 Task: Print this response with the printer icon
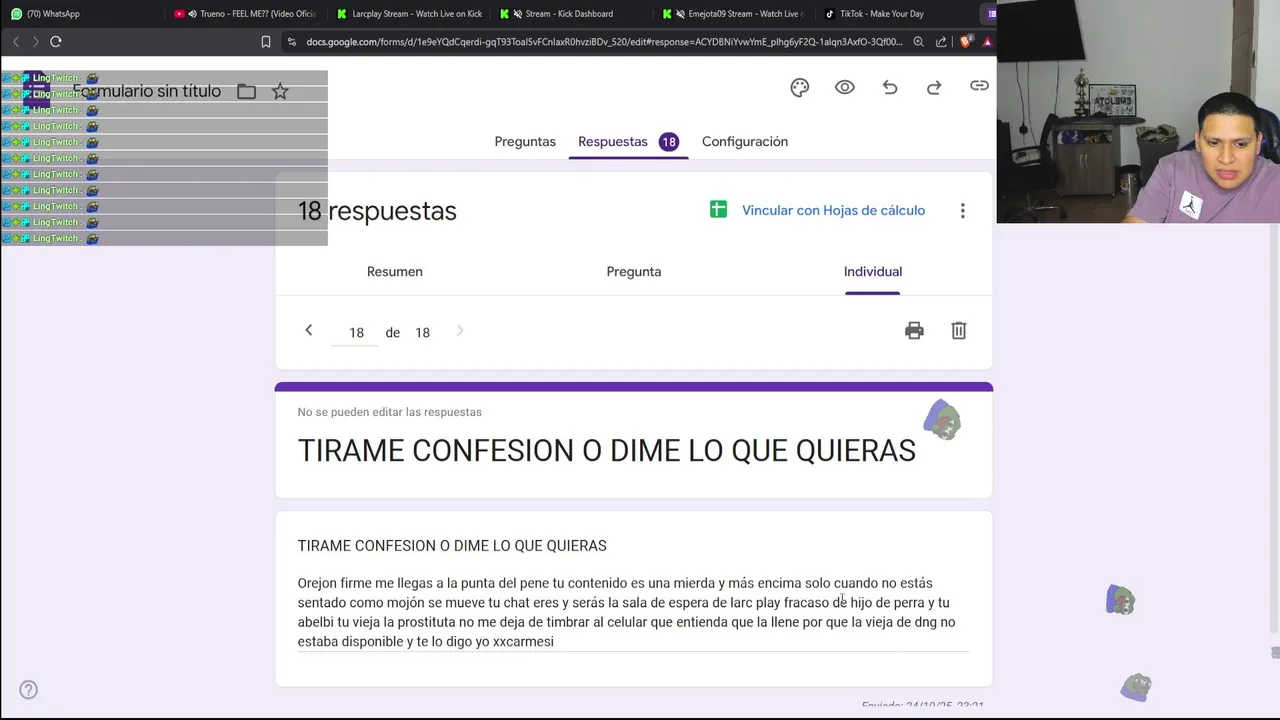[x=914, y=331]
